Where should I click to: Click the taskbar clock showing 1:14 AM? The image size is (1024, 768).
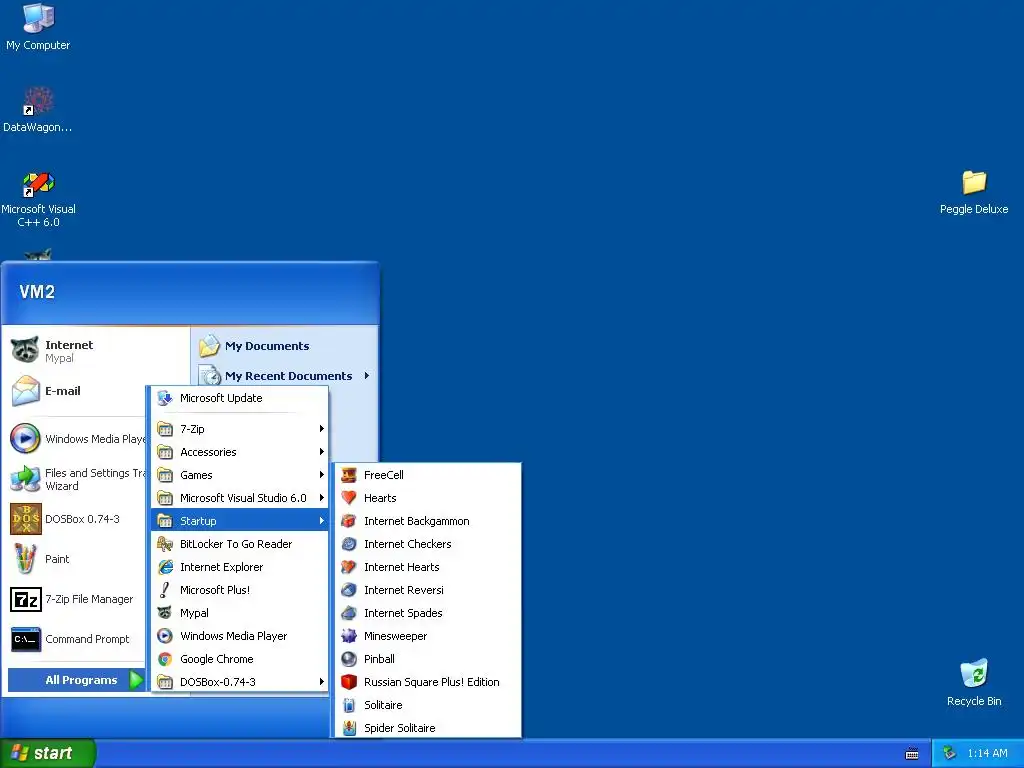[987, 753]
